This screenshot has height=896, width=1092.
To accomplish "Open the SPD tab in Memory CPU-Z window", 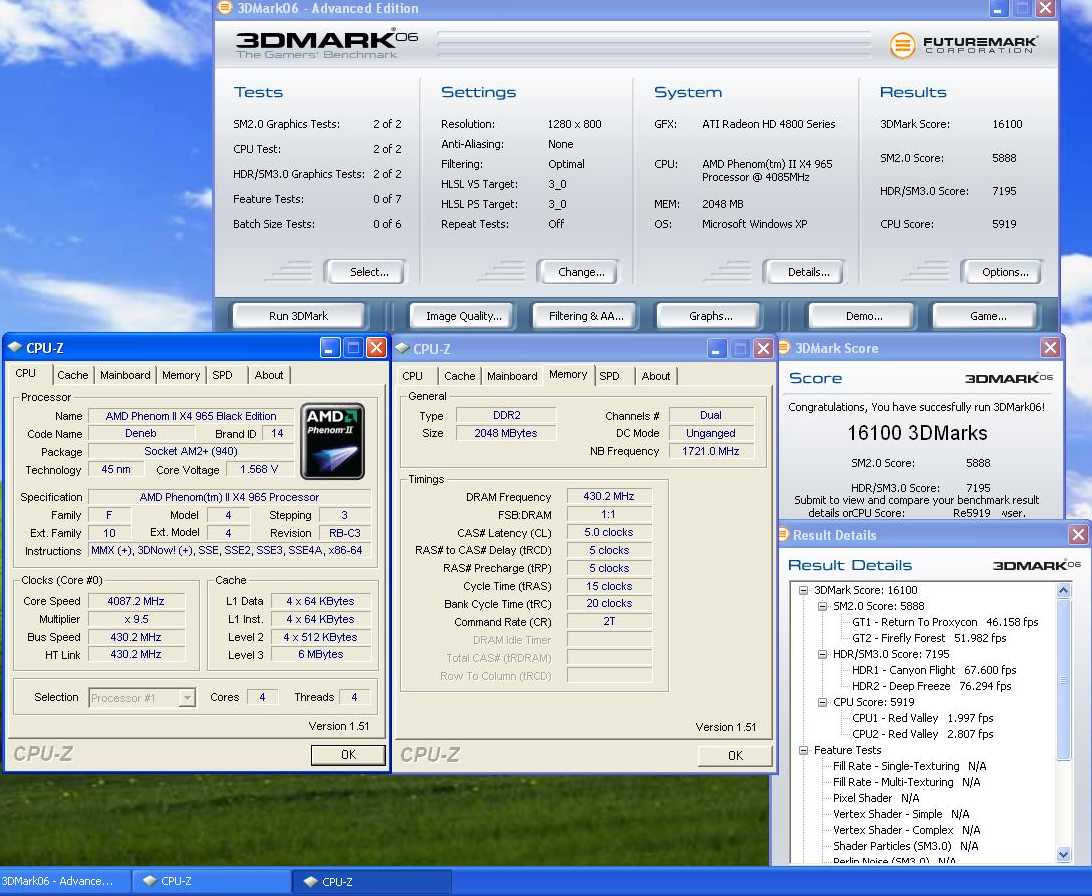I will tap(609, 376).
